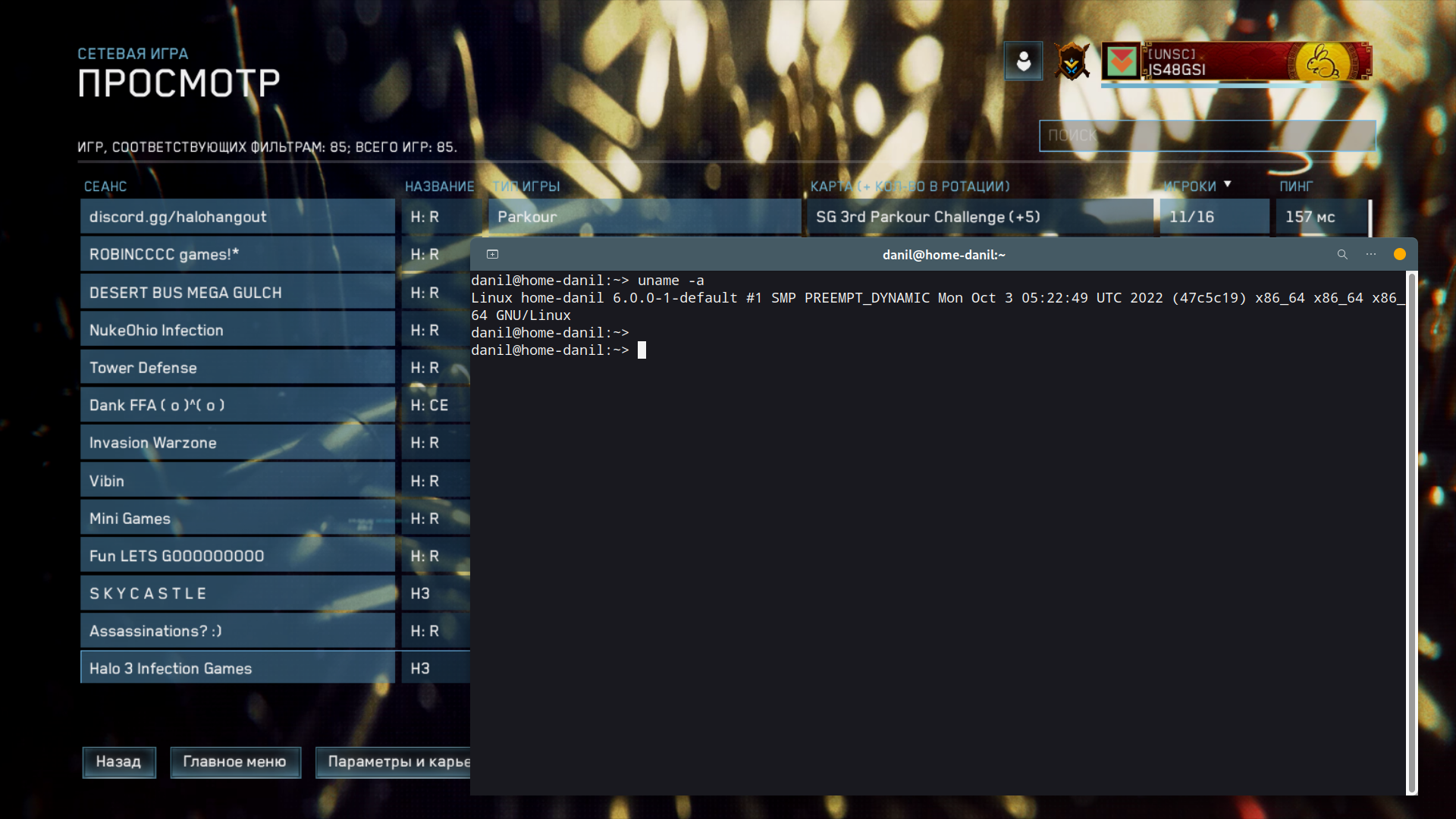The width and height of the screenshot is (1456, 819).
Task: Open the rank emblem badge
Action: point(1072,61)
